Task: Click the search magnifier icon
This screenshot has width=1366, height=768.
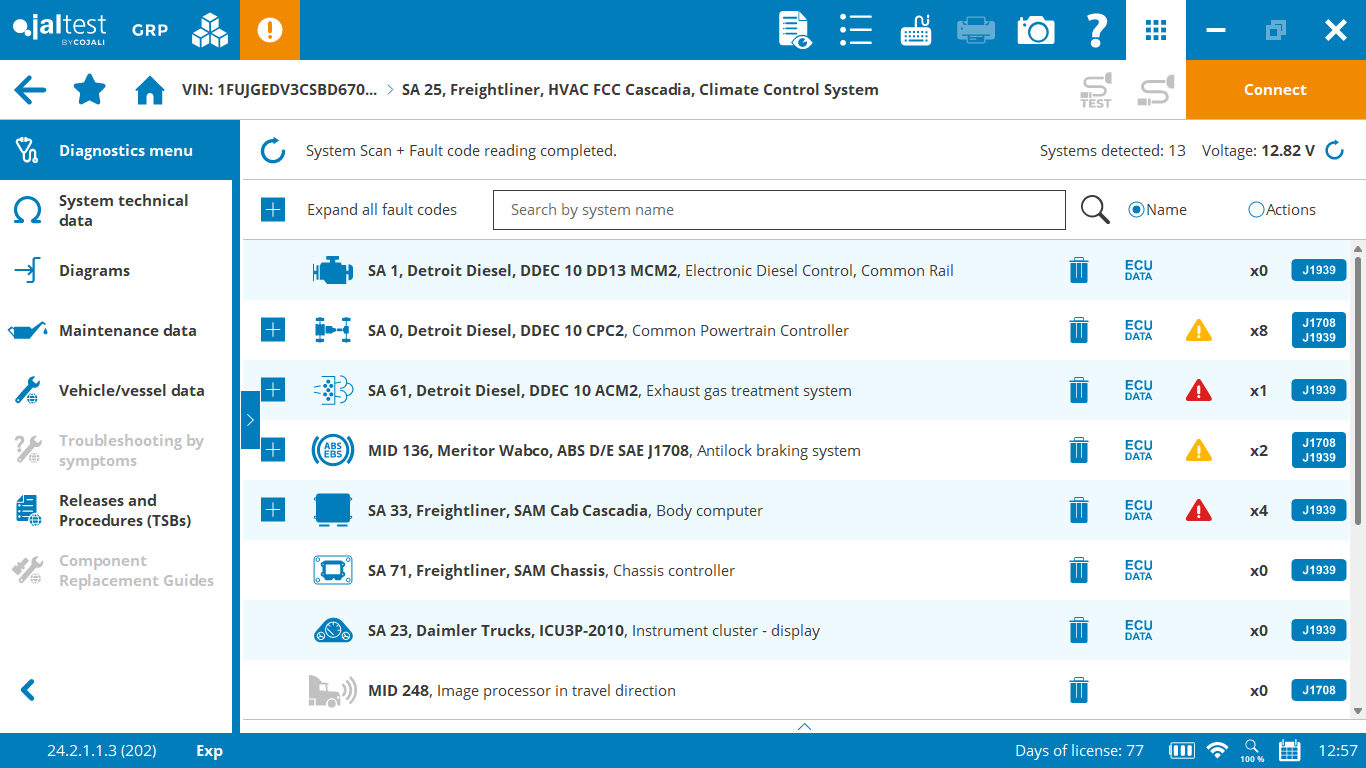Action: coord(1096,210)
